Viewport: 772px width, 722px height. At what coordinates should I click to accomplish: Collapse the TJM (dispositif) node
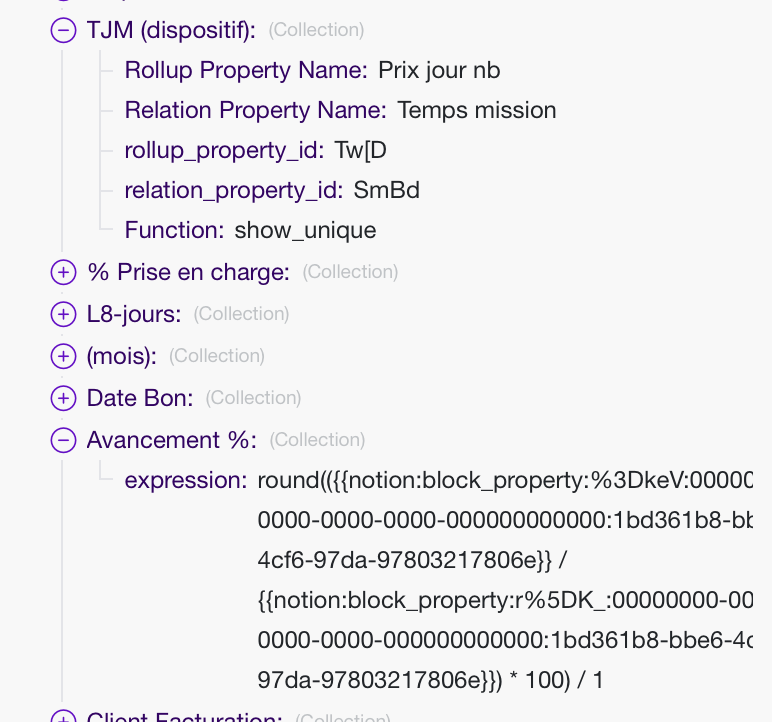tap(63, 30)
